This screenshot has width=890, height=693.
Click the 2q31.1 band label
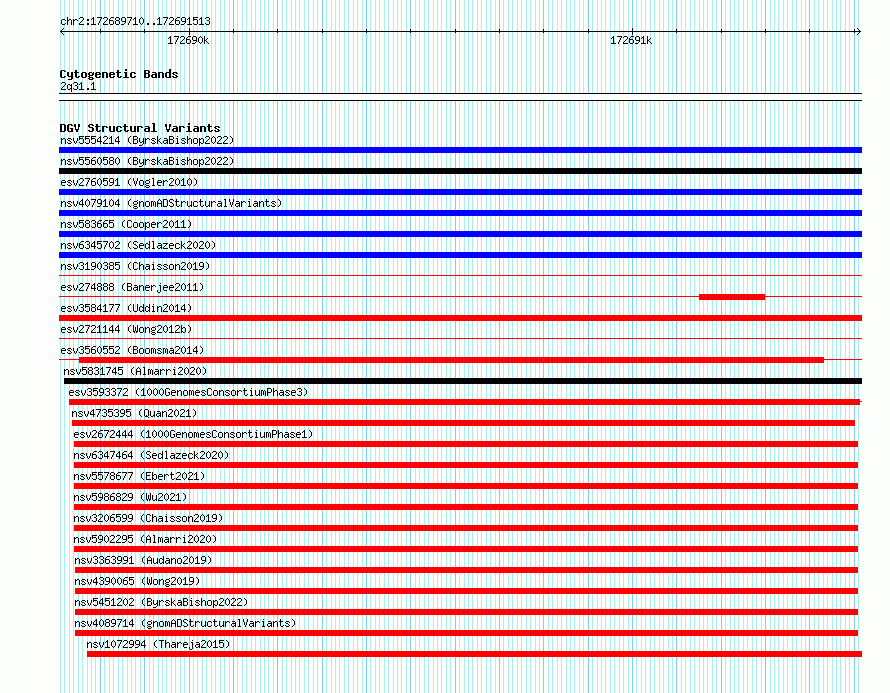(x=78, y=87)
